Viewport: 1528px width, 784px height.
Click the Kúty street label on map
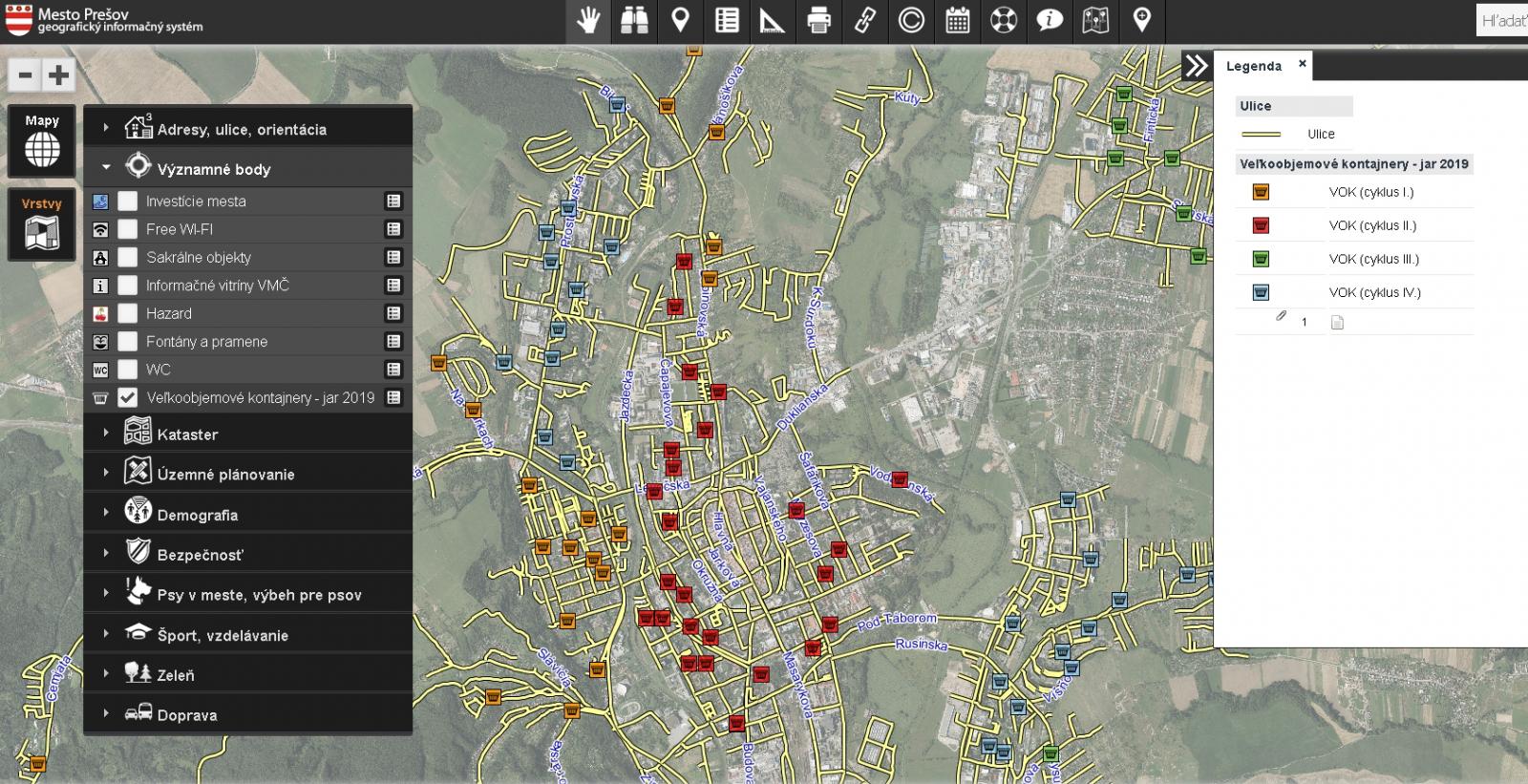point(907,97)
